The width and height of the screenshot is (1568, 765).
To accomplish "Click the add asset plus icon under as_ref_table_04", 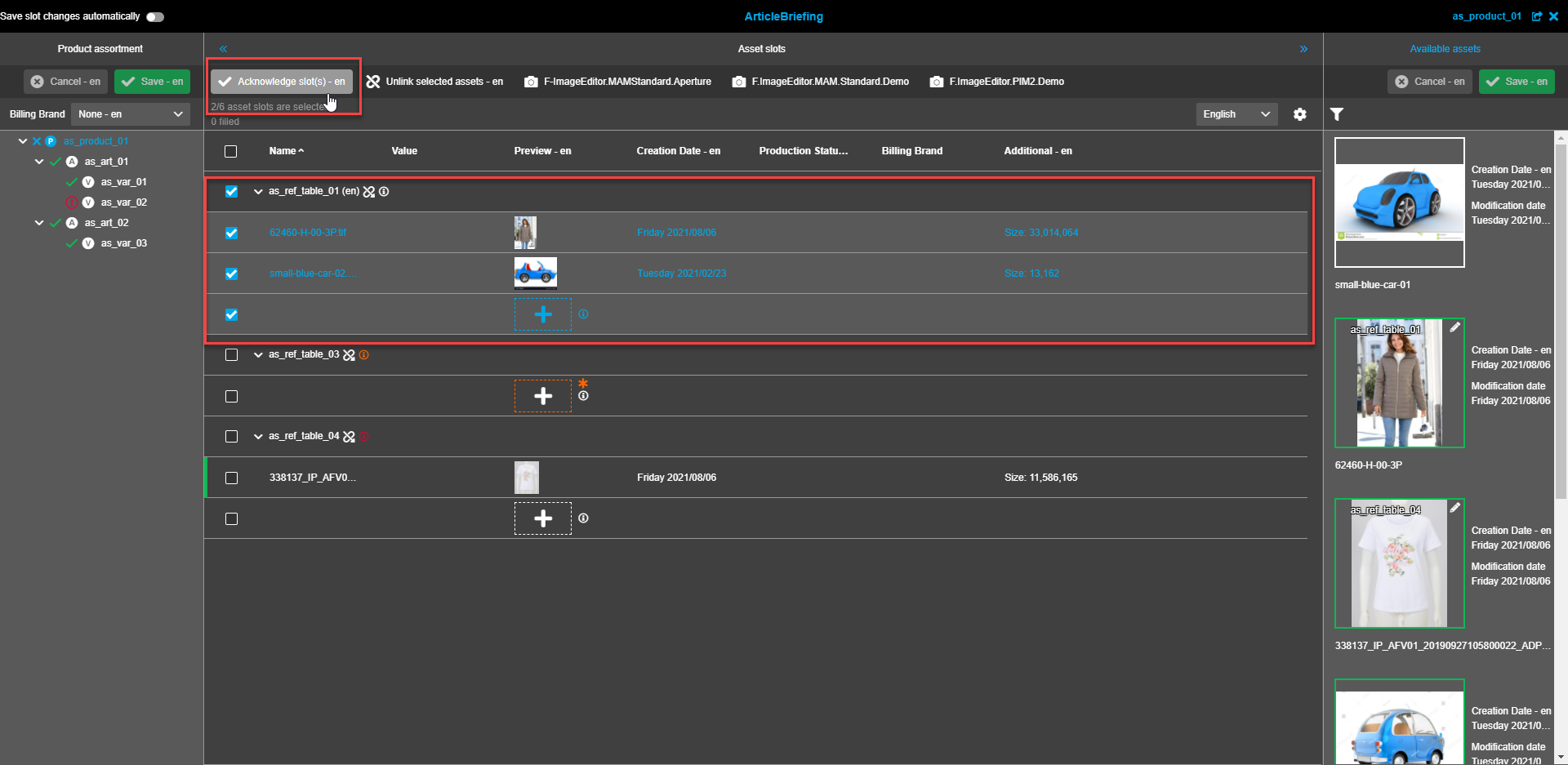I will click(542, 518).
